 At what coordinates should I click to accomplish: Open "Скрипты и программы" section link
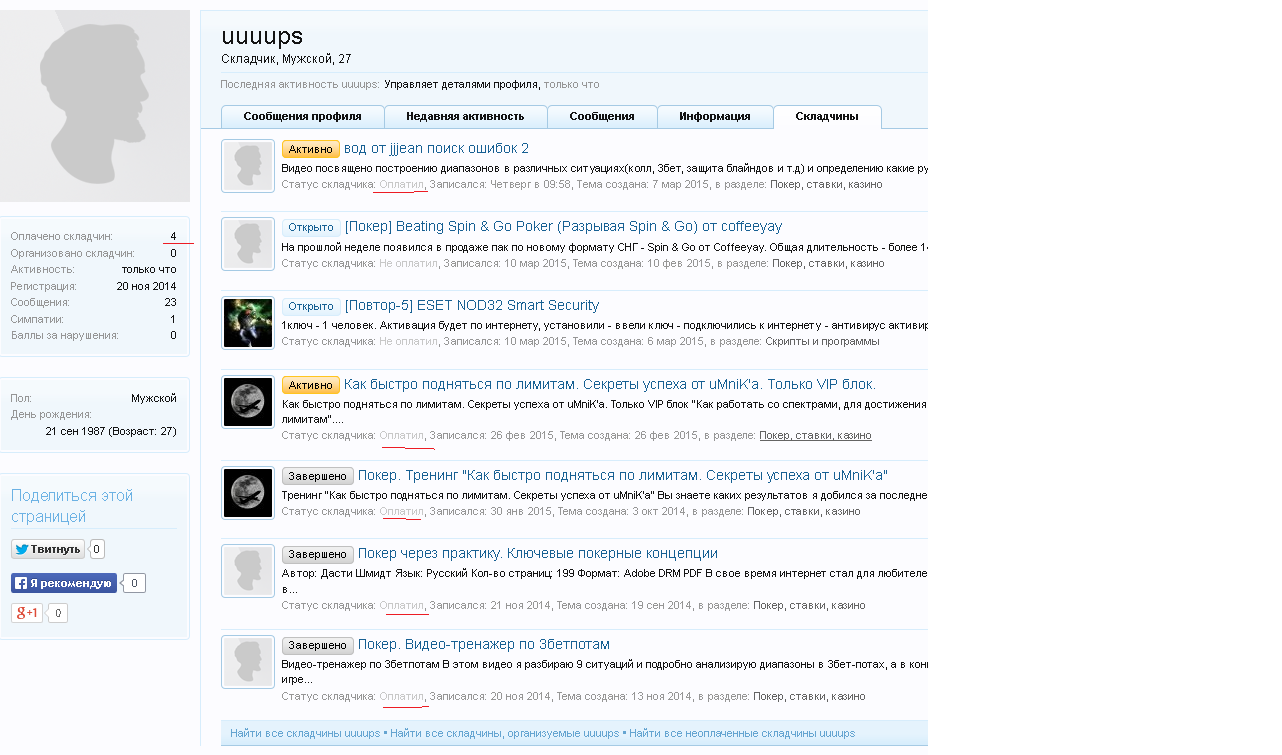point(822,342)
